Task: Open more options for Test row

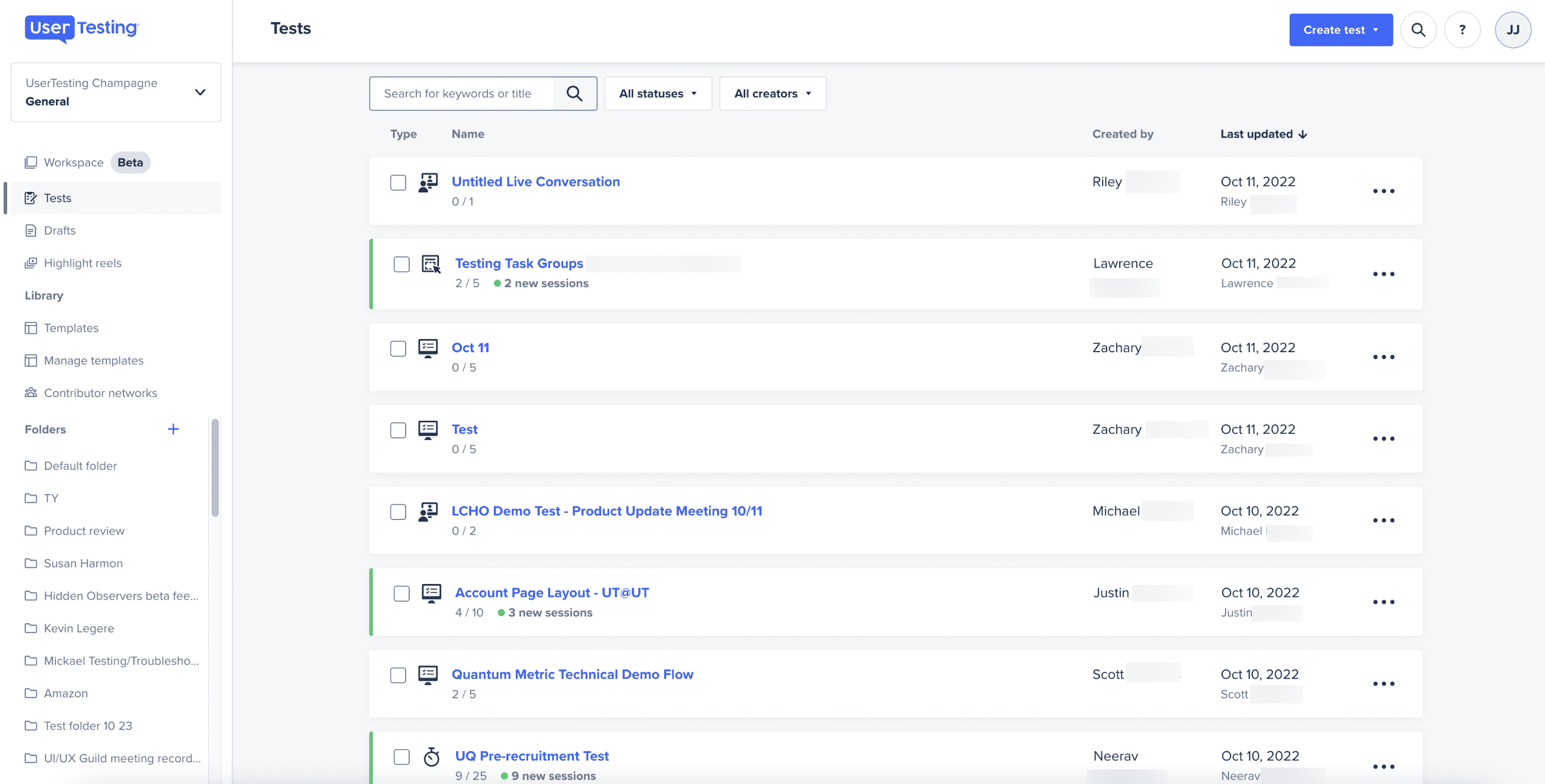Action: click(1384, 438)
